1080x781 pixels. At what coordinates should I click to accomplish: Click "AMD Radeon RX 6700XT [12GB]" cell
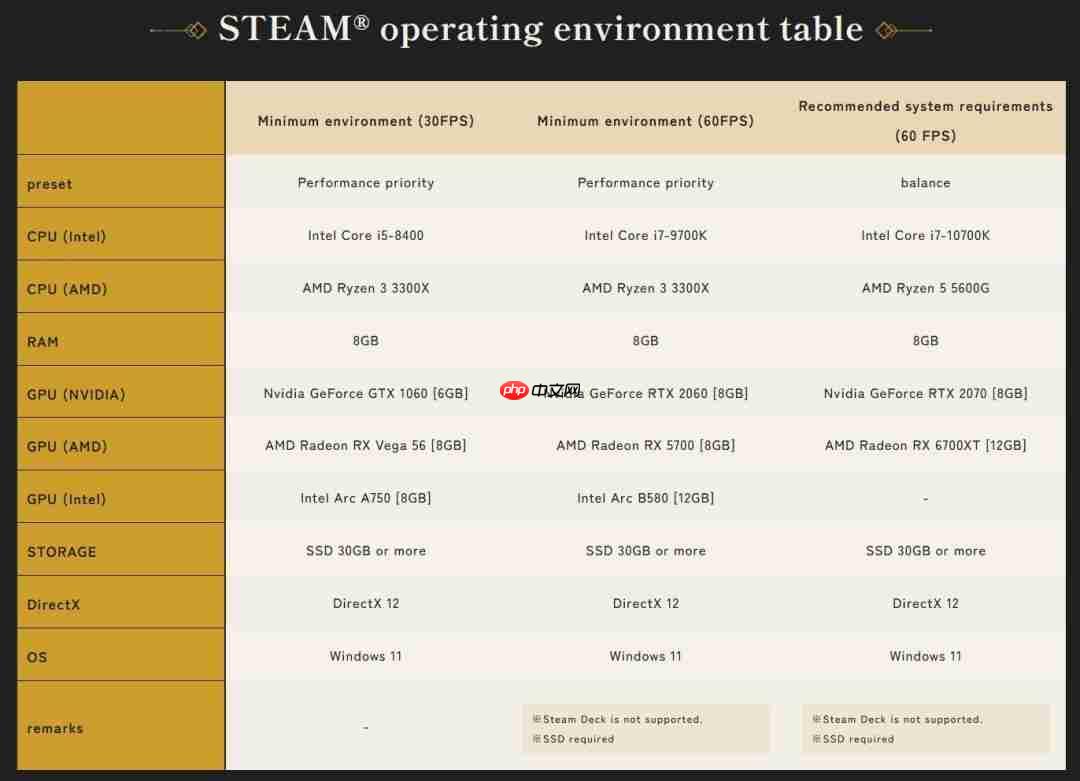[x=926, y=446]
